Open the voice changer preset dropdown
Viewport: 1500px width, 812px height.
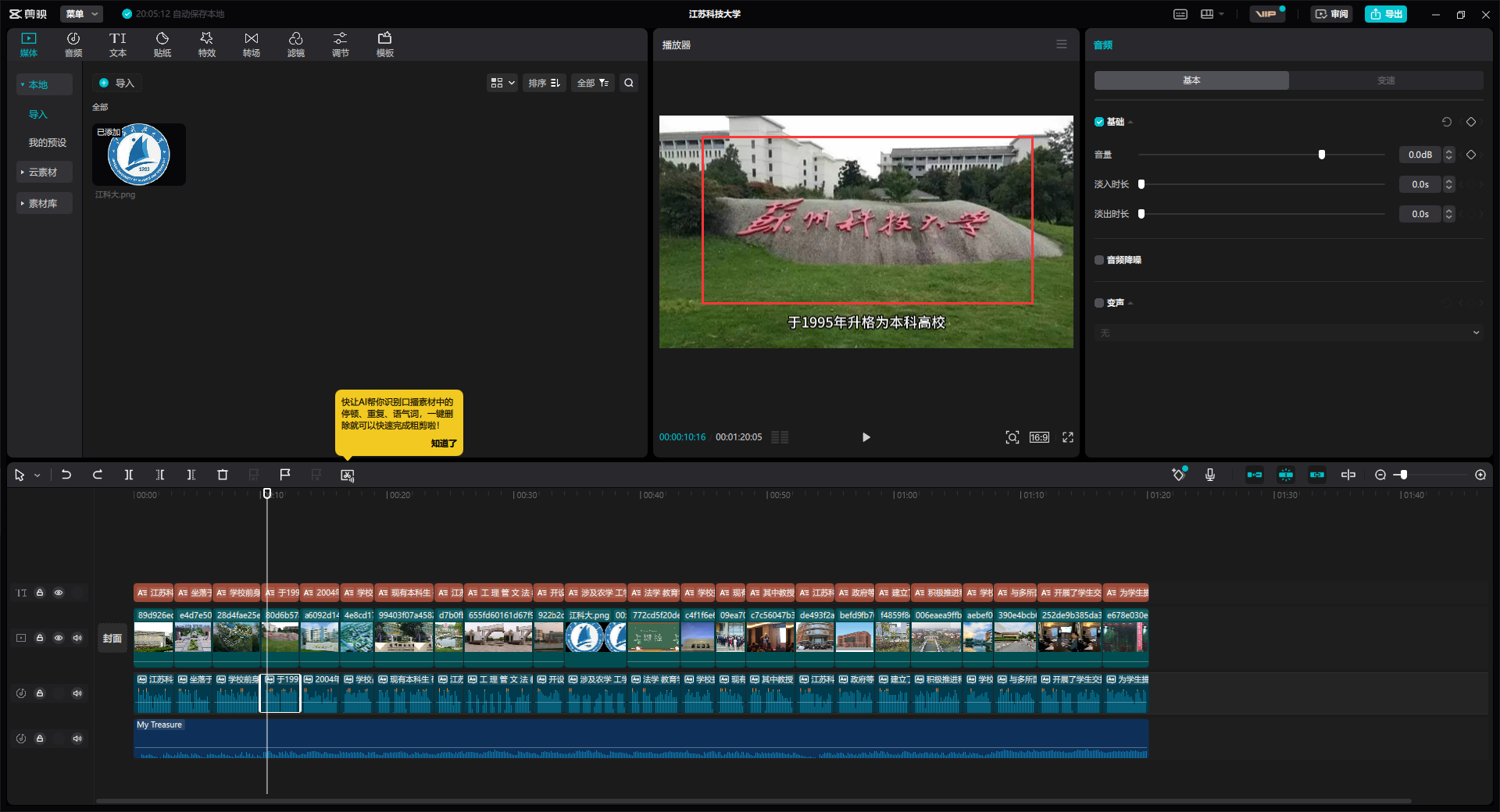tap(1289, 333)
